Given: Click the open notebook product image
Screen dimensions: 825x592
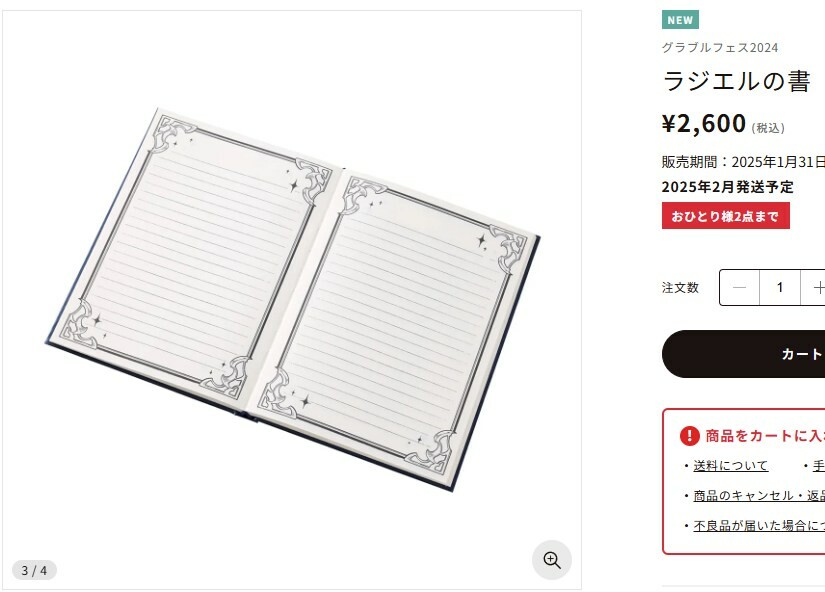Looking at the screenshot, I should pos(292,290).
